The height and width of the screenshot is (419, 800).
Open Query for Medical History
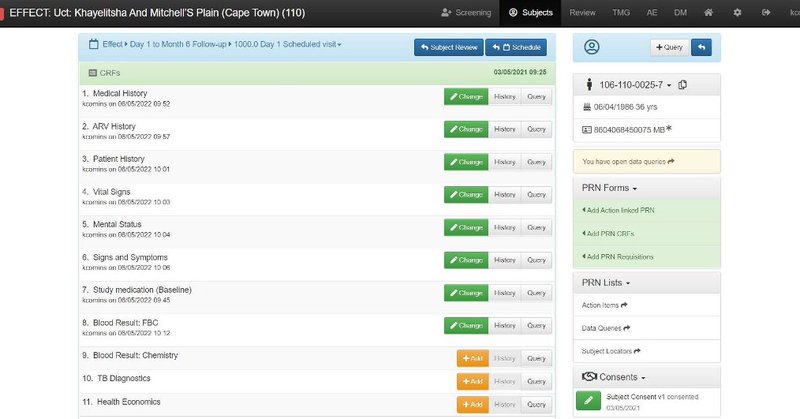536,96
